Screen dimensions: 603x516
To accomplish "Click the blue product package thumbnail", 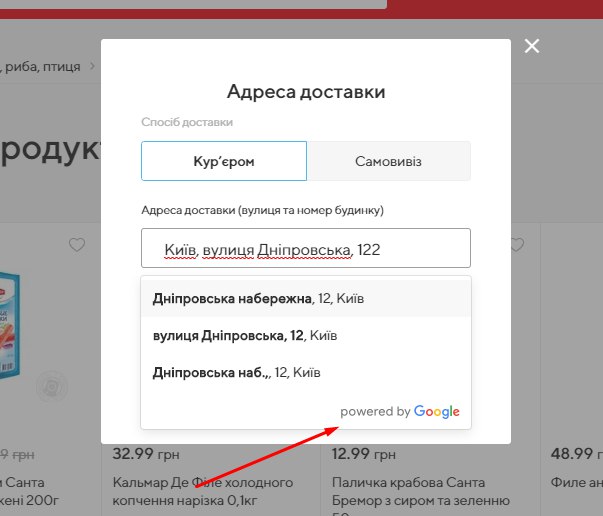I will (x=10, y=325).
